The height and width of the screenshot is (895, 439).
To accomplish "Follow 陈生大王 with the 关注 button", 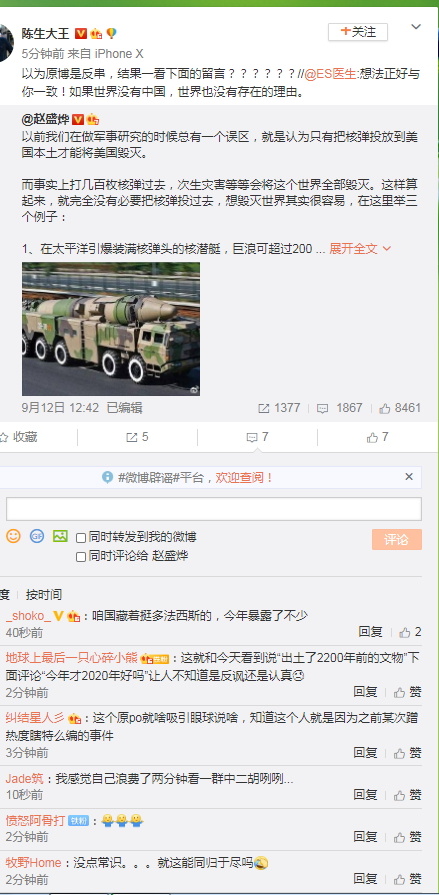I will pos(358,32).
